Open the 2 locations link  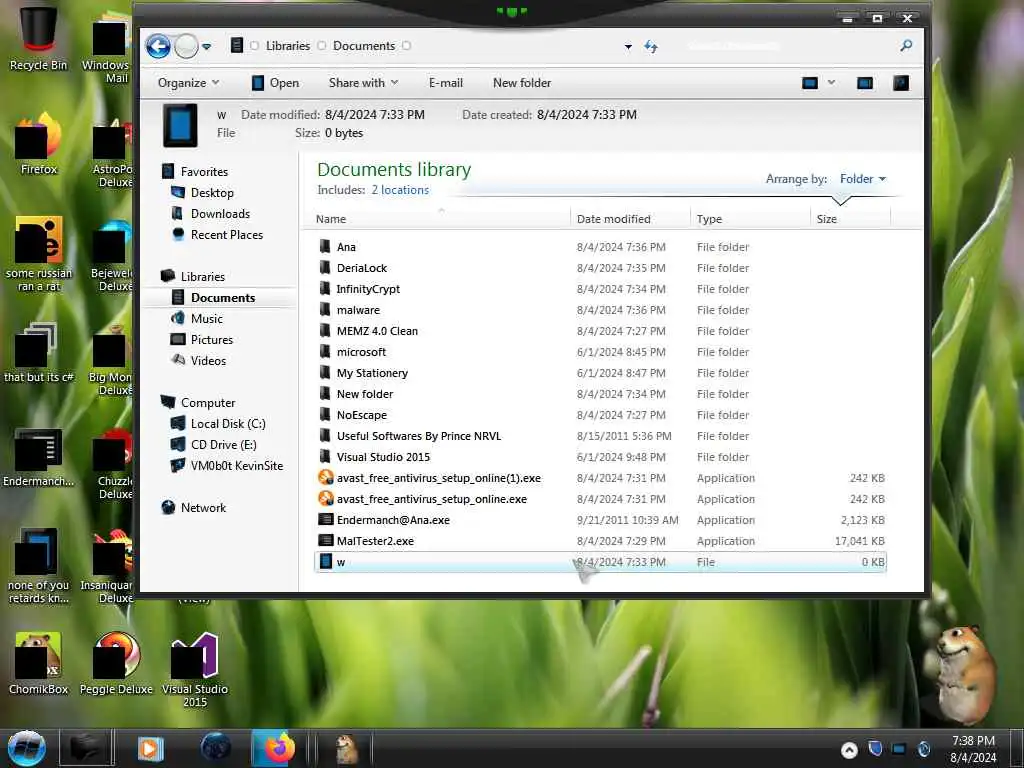coord(400,190)
